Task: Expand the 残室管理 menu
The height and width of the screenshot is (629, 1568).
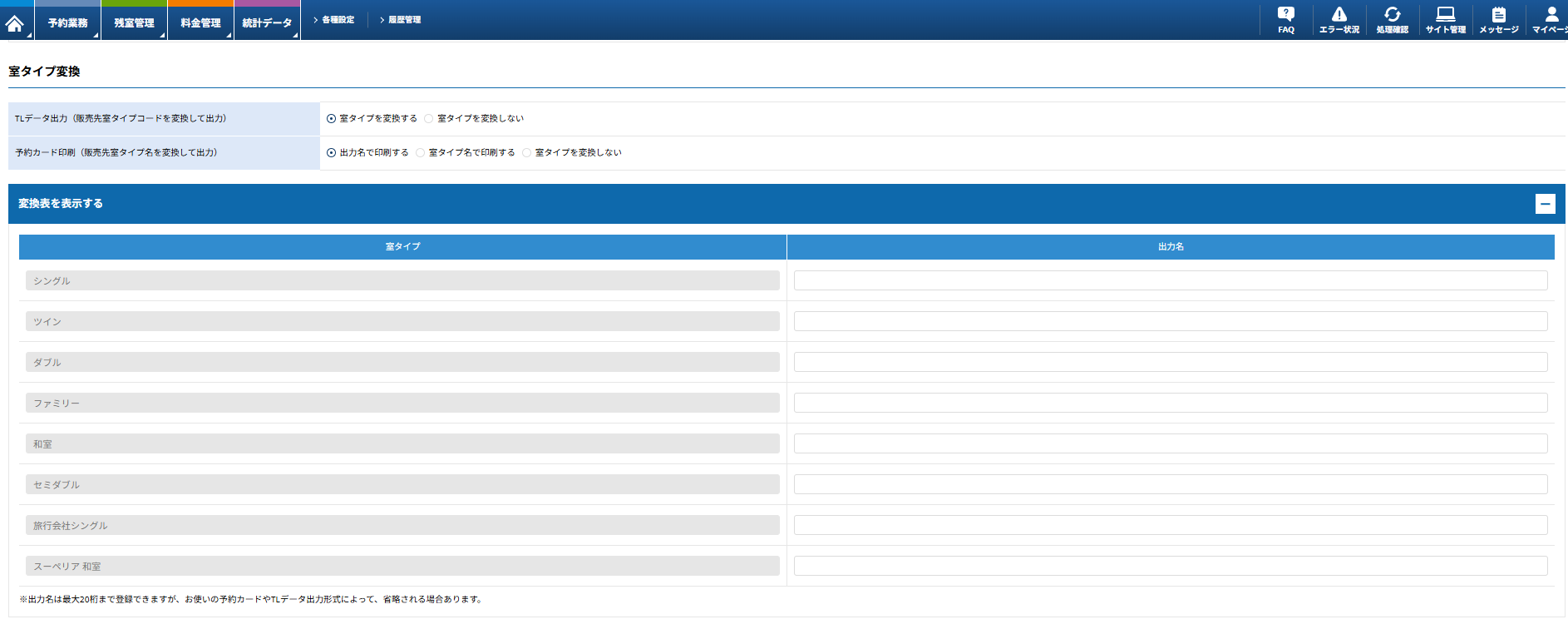Action: pos(134,22)
